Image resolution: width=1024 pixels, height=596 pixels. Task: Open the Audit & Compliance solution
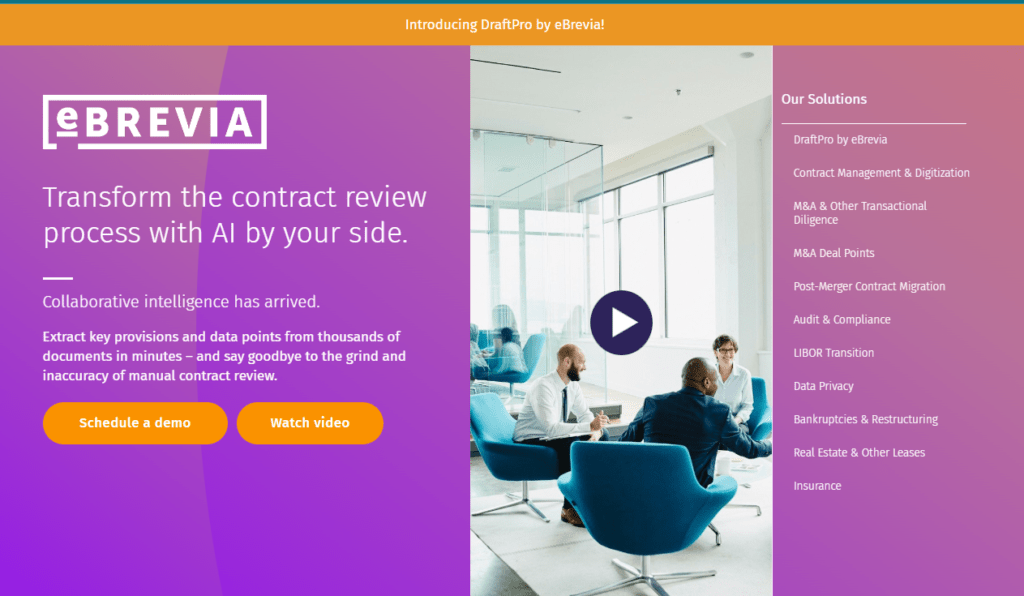point(841,320)
